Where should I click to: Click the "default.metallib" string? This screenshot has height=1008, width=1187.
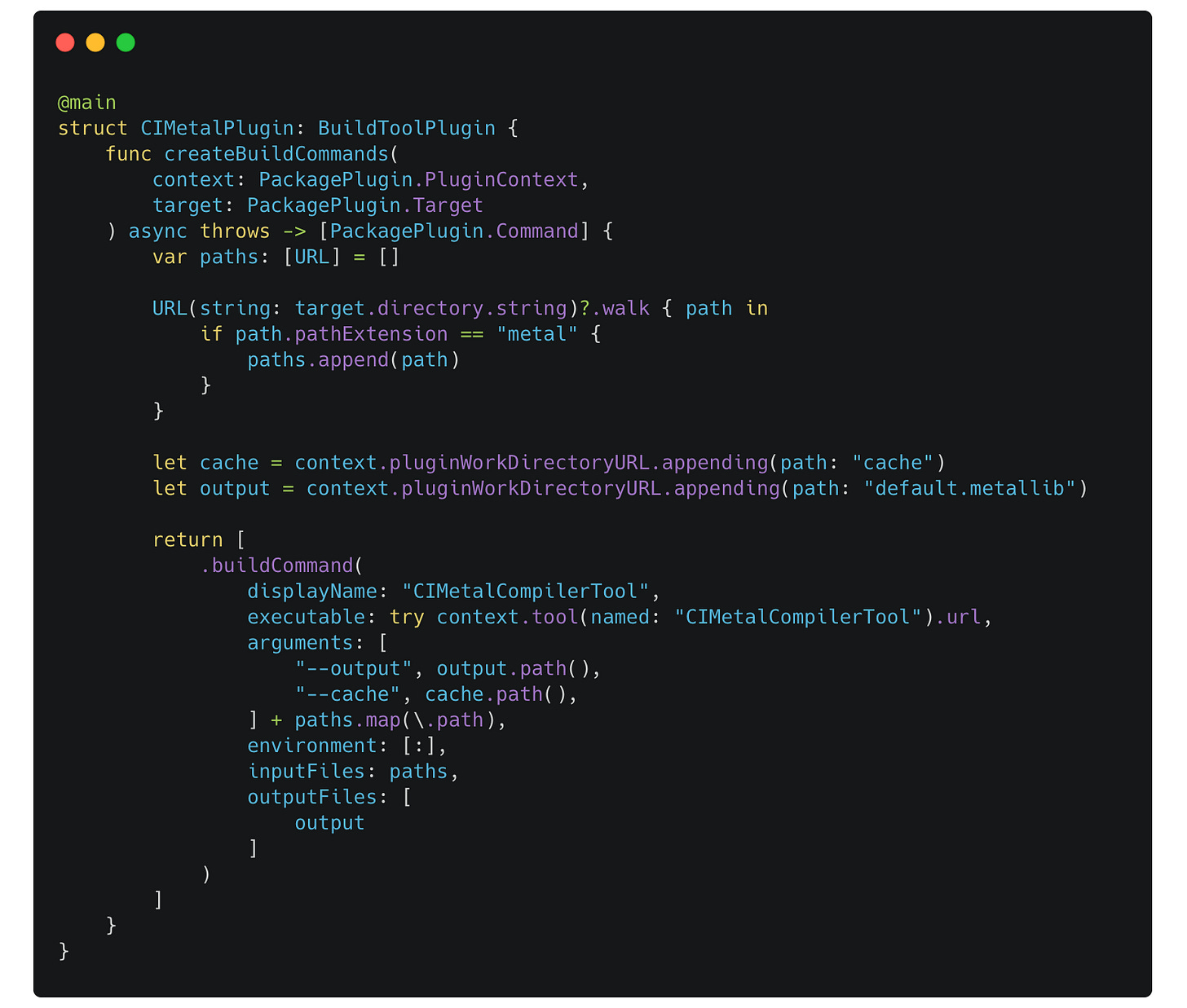point(970,489)
